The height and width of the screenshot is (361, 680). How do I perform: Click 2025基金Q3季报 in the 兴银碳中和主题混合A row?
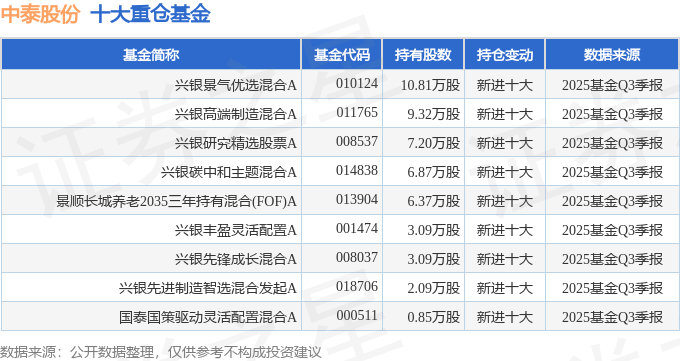point(612,172)
